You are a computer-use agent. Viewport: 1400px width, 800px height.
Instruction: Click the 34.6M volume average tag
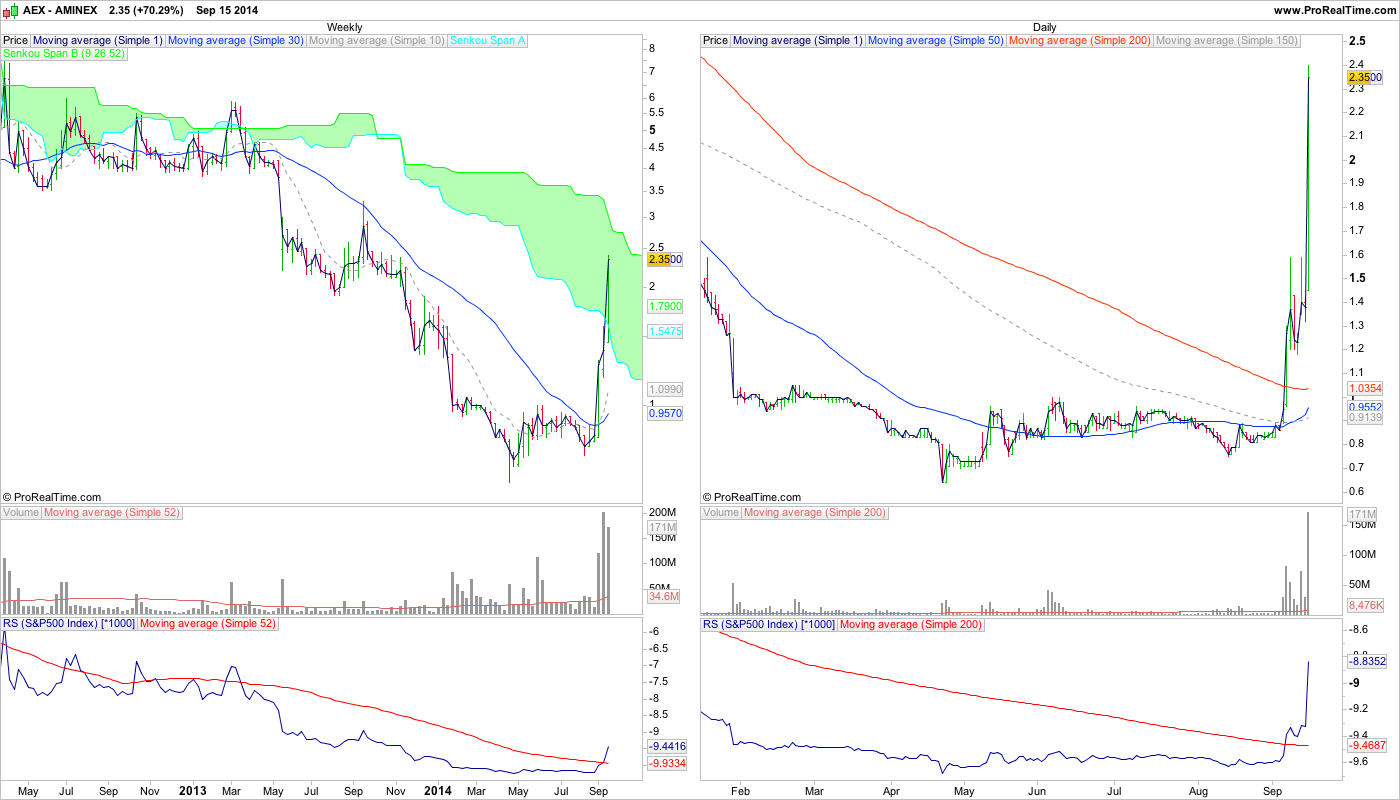pos(664,597)
